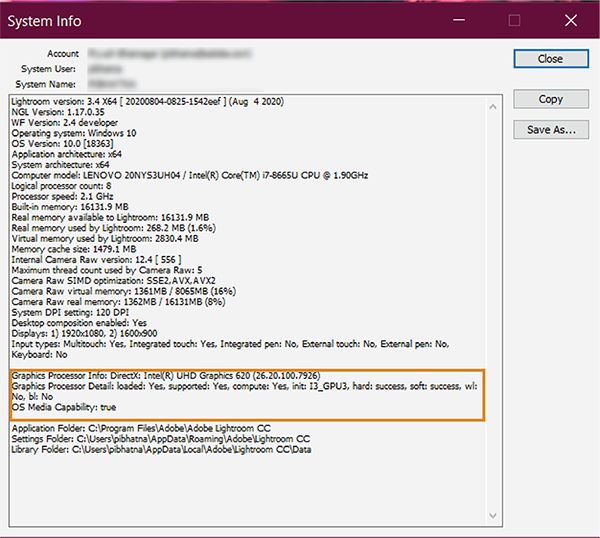
Task: Click Real memory available to Lightroom line
Action: pyautogui.click(x=110, y=217)
